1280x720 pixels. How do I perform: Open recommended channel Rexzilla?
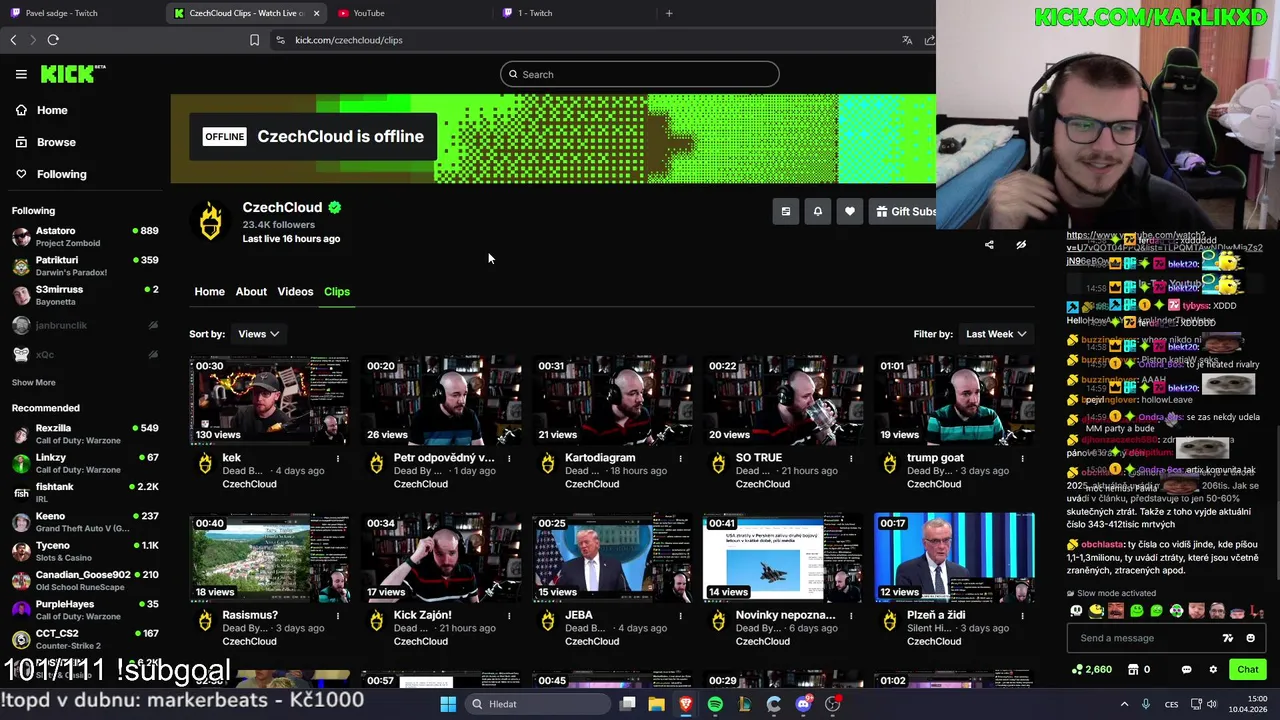coord(85,434)
